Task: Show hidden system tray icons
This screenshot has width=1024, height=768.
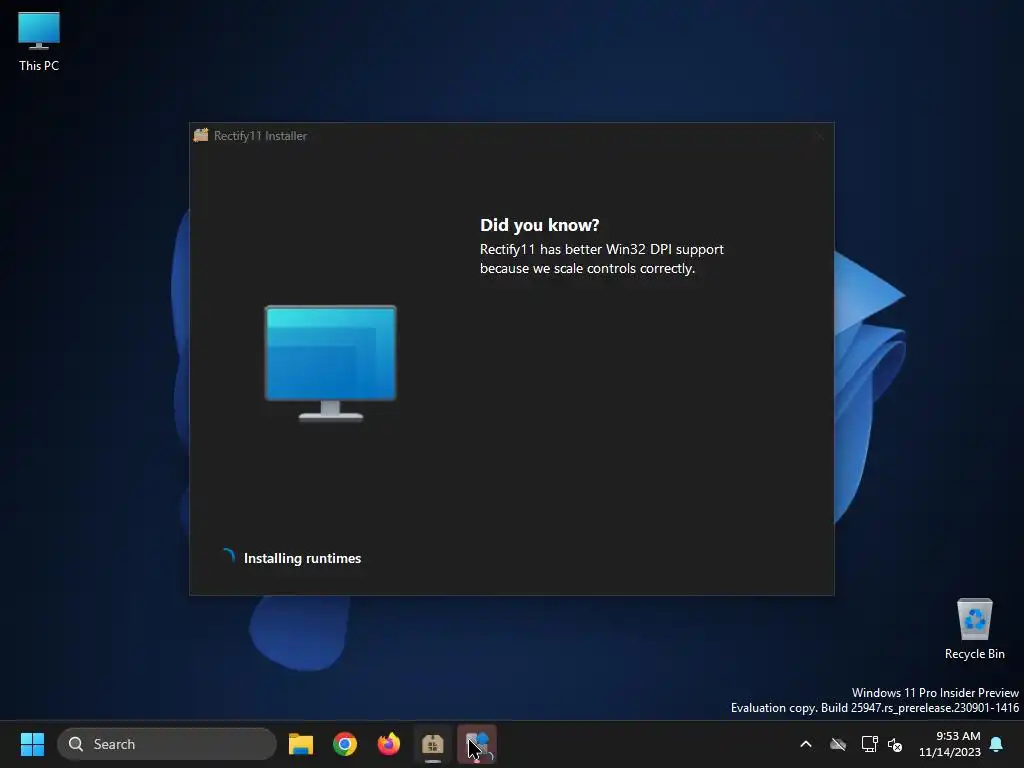Action: click(x=806, y=744)
